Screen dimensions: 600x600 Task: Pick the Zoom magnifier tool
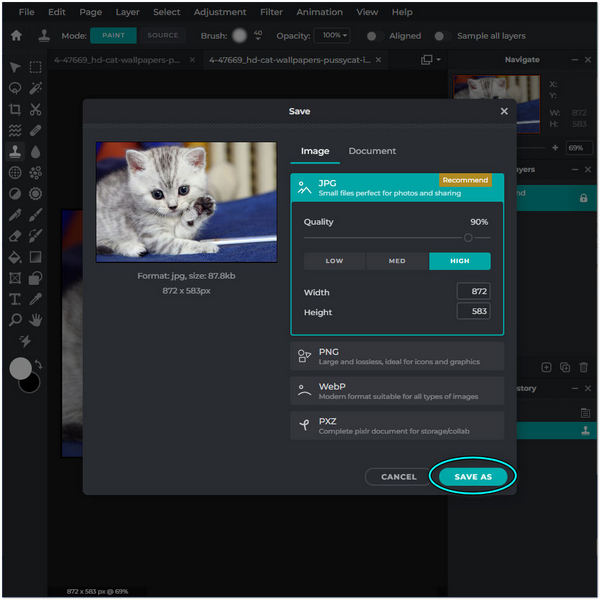click(x=15, y=320)
